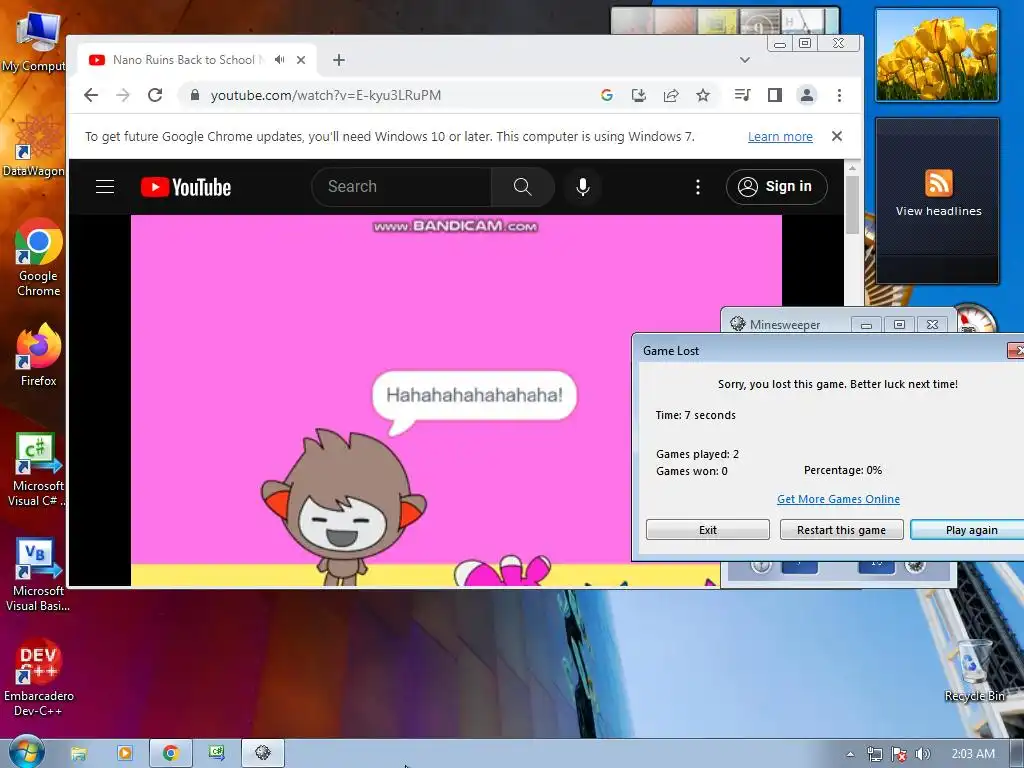Select Firefox desktop icon
This screenshot has width=1024, height=768.
tap(39, 355)
